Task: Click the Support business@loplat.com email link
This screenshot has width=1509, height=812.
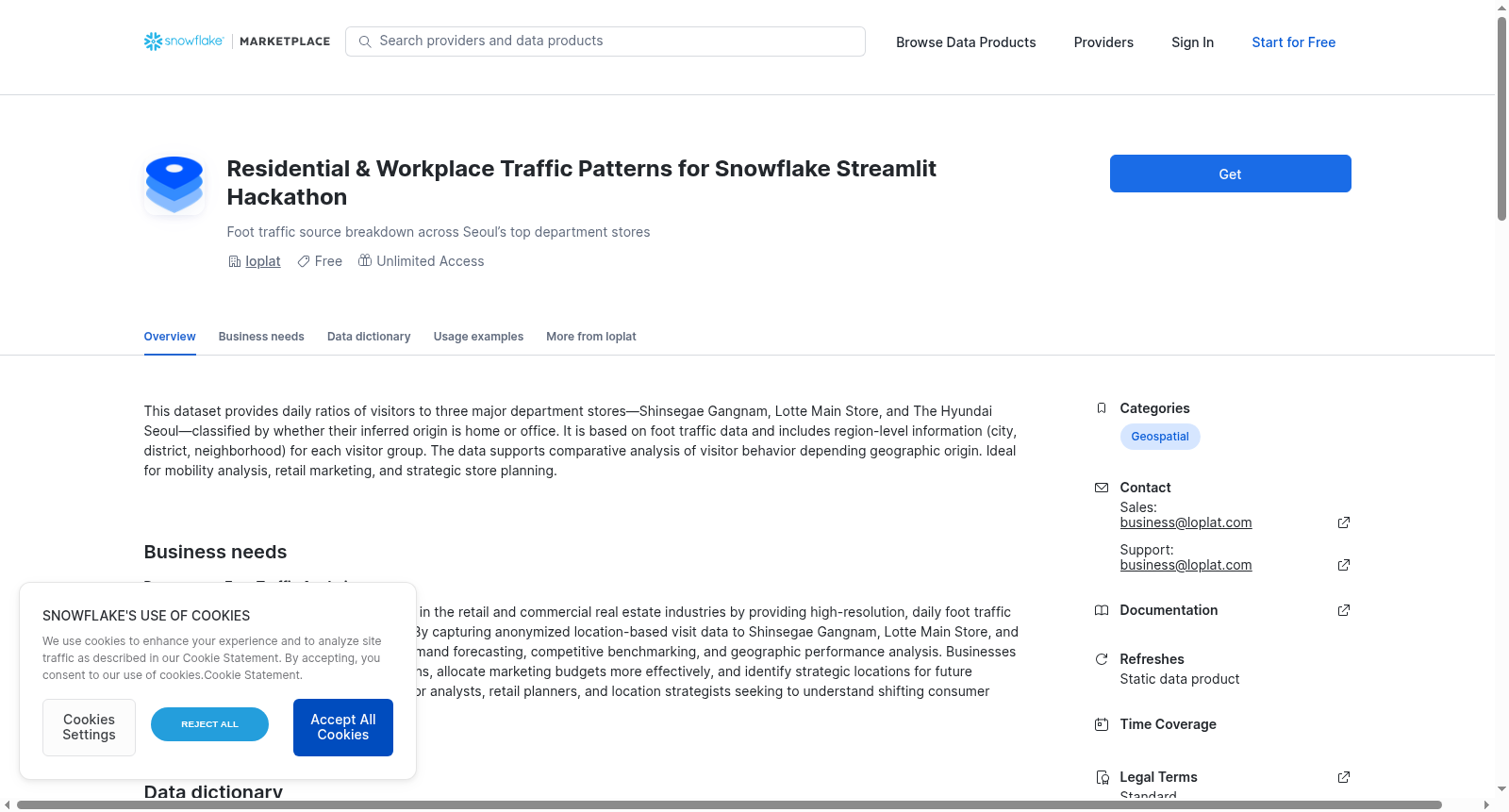Action: point(1186,565)
